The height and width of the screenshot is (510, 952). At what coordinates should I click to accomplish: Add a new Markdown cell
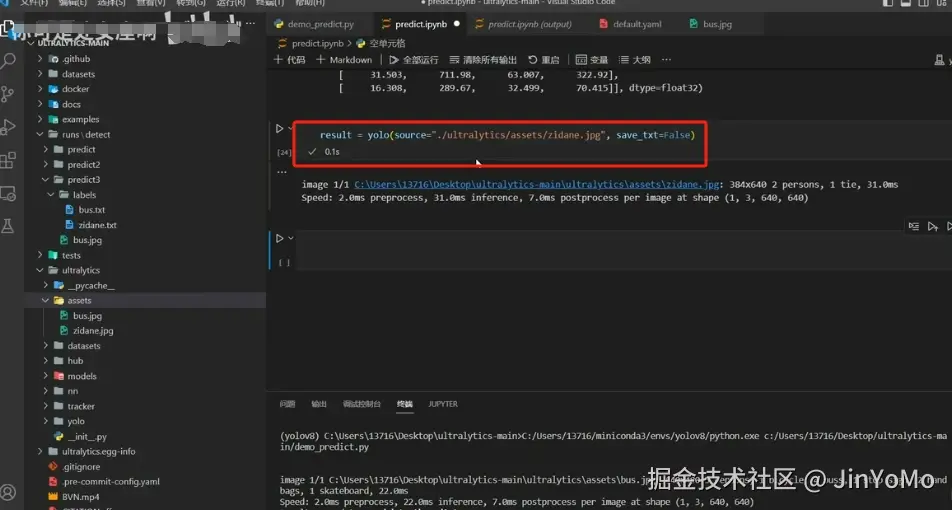[344, 60]
